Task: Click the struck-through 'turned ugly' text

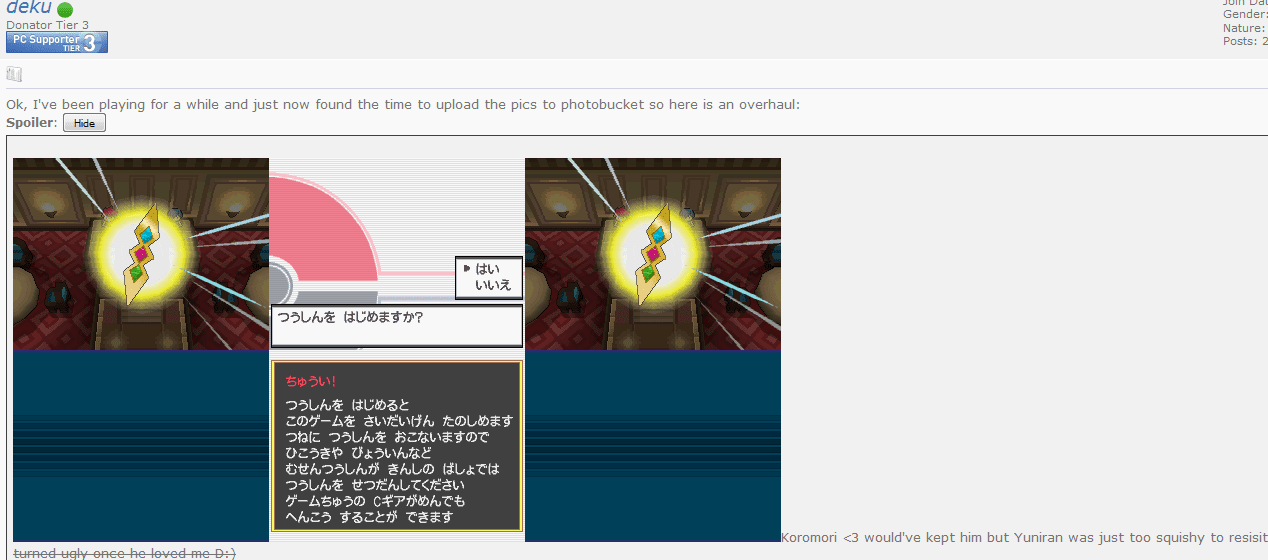Action: 125,553
